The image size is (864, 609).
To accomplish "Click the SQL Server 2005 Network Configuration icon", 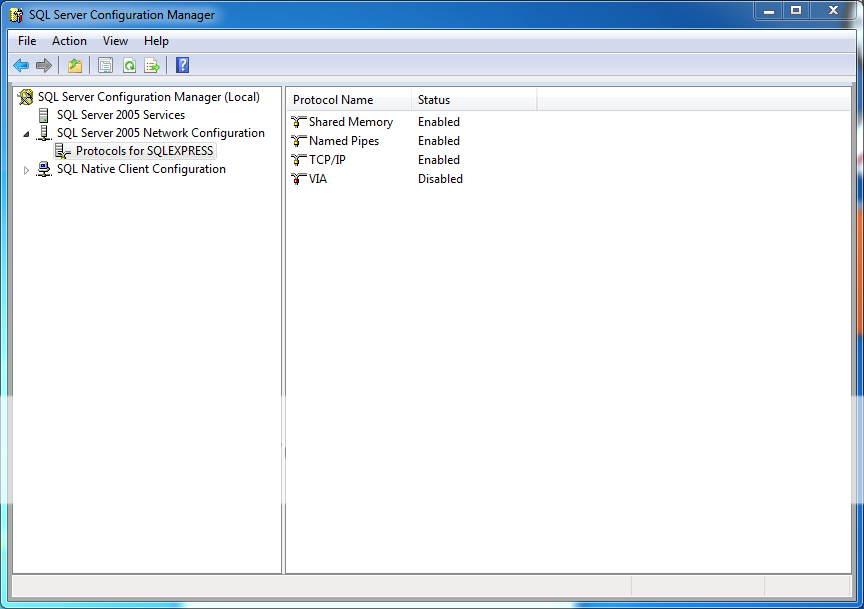I will (x=44, y=133).
